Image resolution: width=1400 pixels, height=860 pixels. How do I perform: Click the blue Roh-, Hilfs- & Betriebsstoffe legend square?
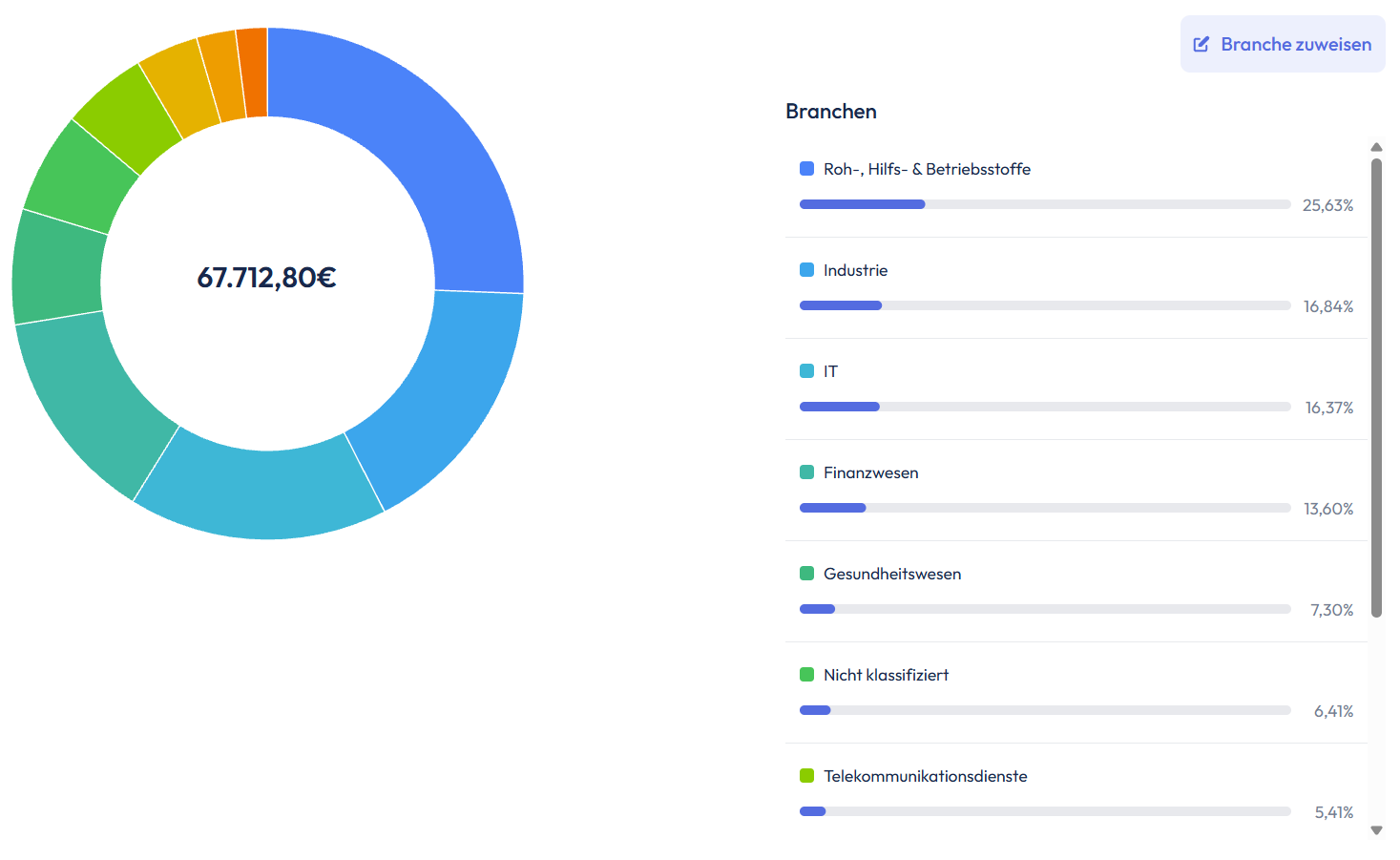pos(806,169)
